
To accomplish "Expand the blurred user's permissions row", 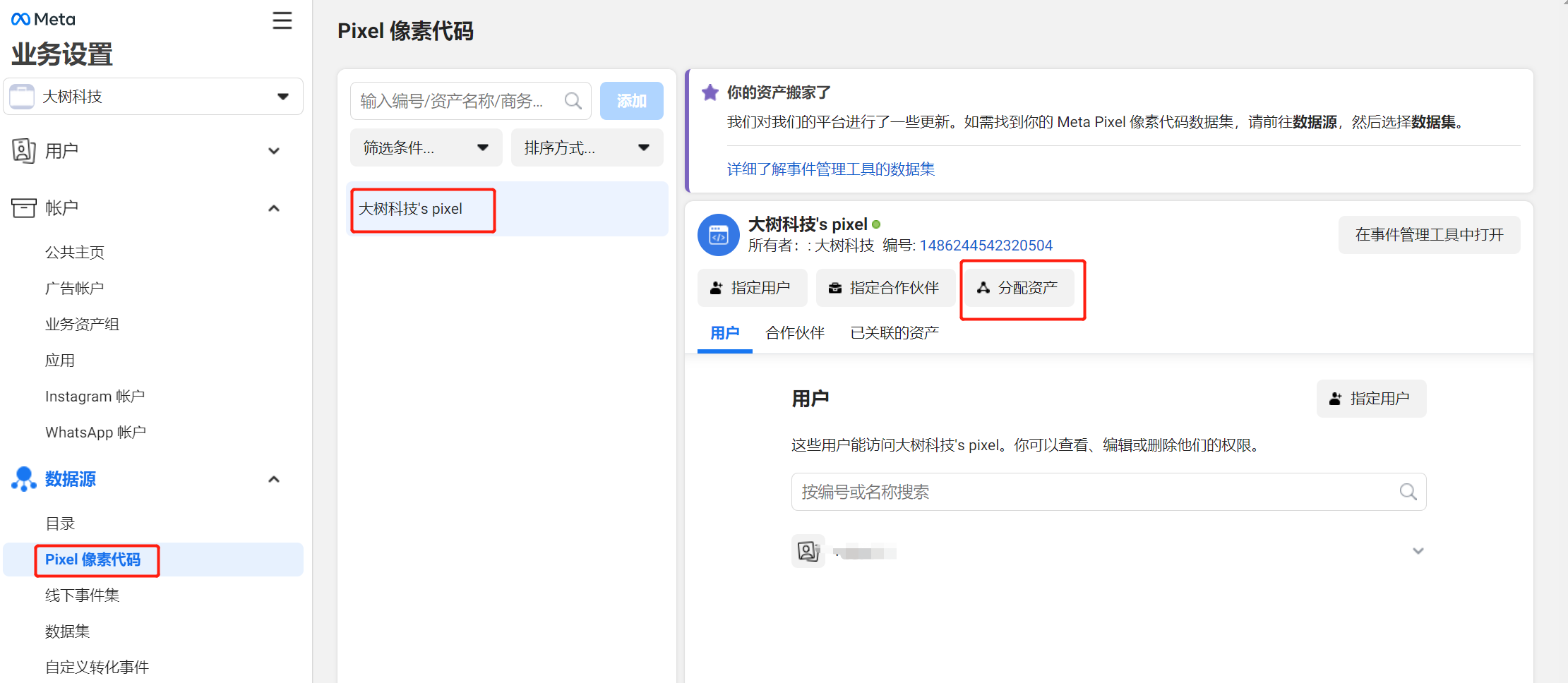I will coord(1418,551).
